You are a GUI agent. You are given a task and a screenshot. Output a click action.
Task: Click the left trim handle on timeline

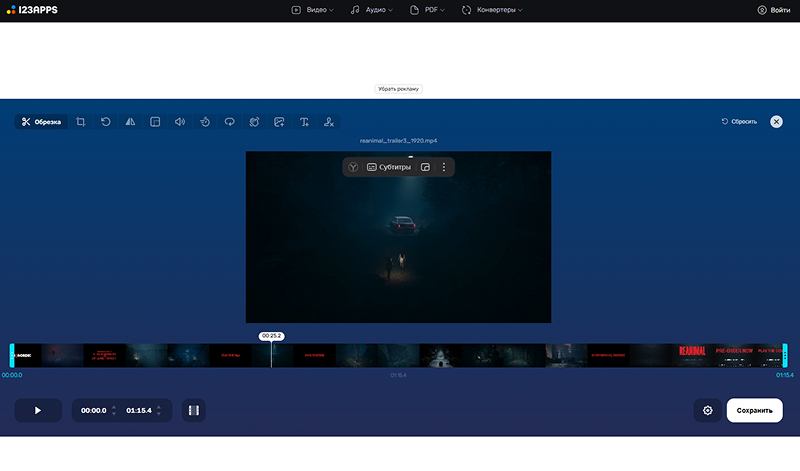(12, 355)
